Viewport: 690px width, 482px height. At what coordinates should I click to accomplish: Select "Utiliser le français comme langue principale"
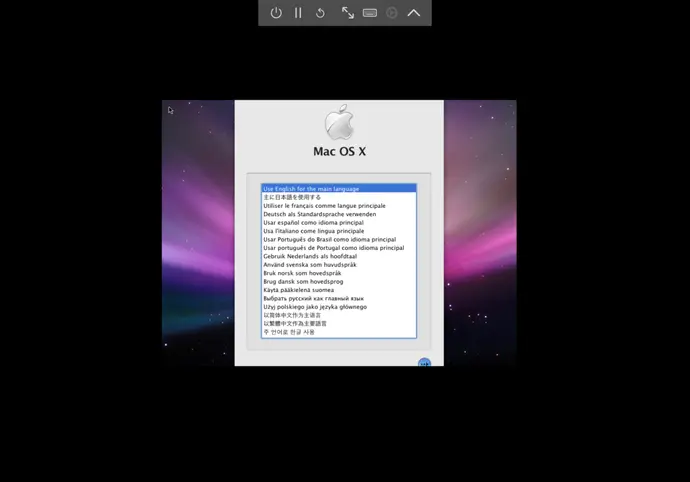pyautogui.click(x=339, y=206)
